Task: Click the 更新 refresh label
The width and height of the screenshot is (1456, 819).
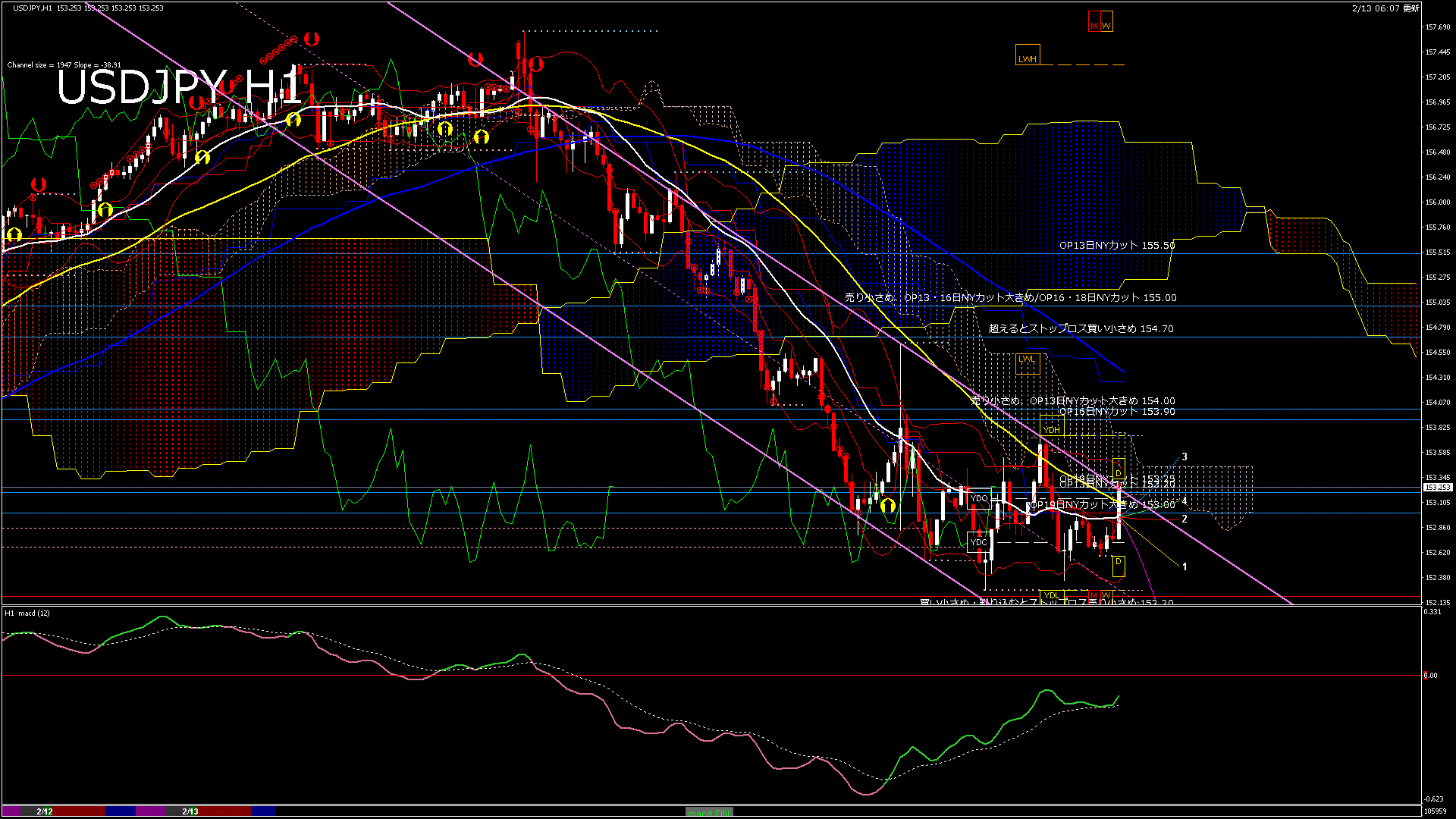Action: tap(1410, 8)
